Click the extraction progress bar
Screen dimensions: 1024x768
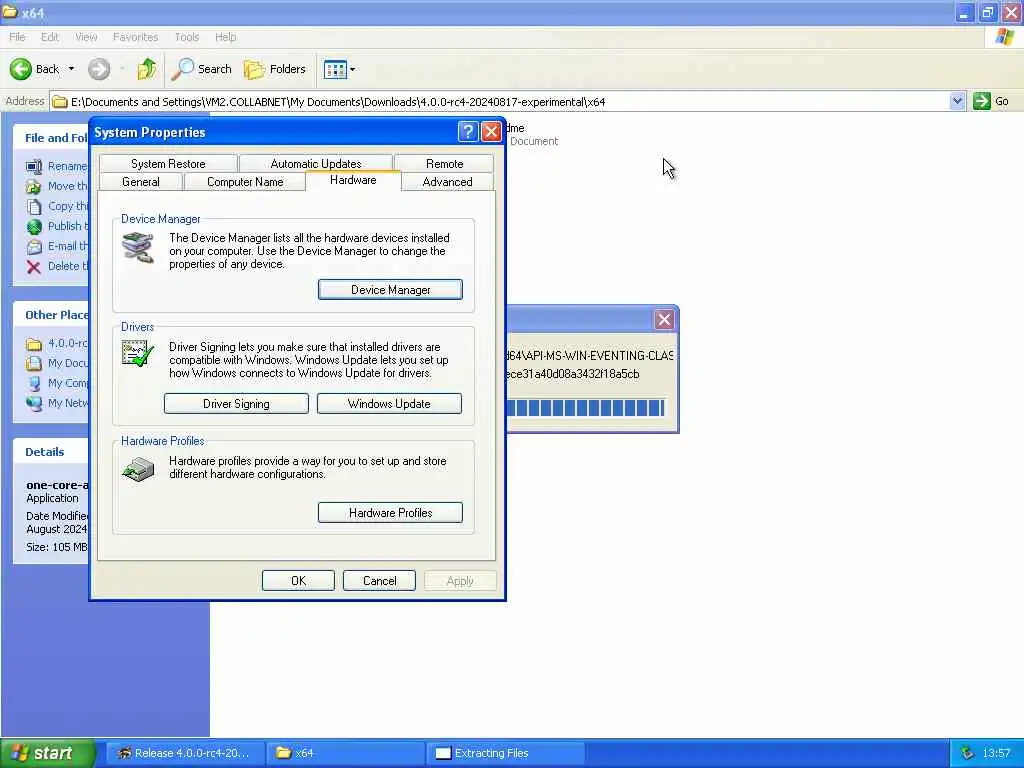[x=586, y=408]
